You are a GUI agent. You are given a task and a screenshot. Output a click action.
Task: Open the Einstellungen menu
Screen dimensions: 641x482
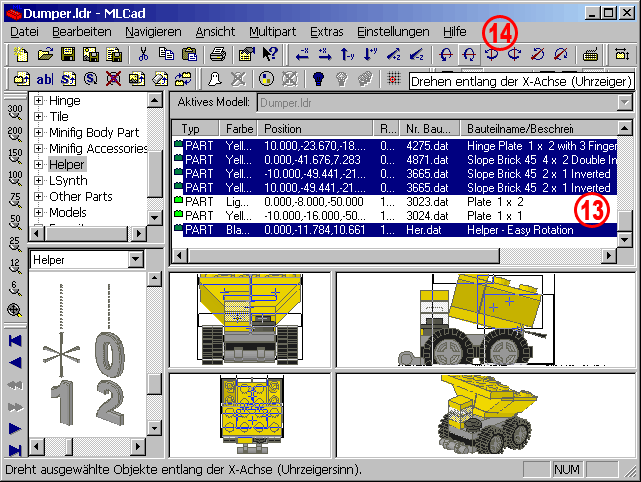click(393, 32)
